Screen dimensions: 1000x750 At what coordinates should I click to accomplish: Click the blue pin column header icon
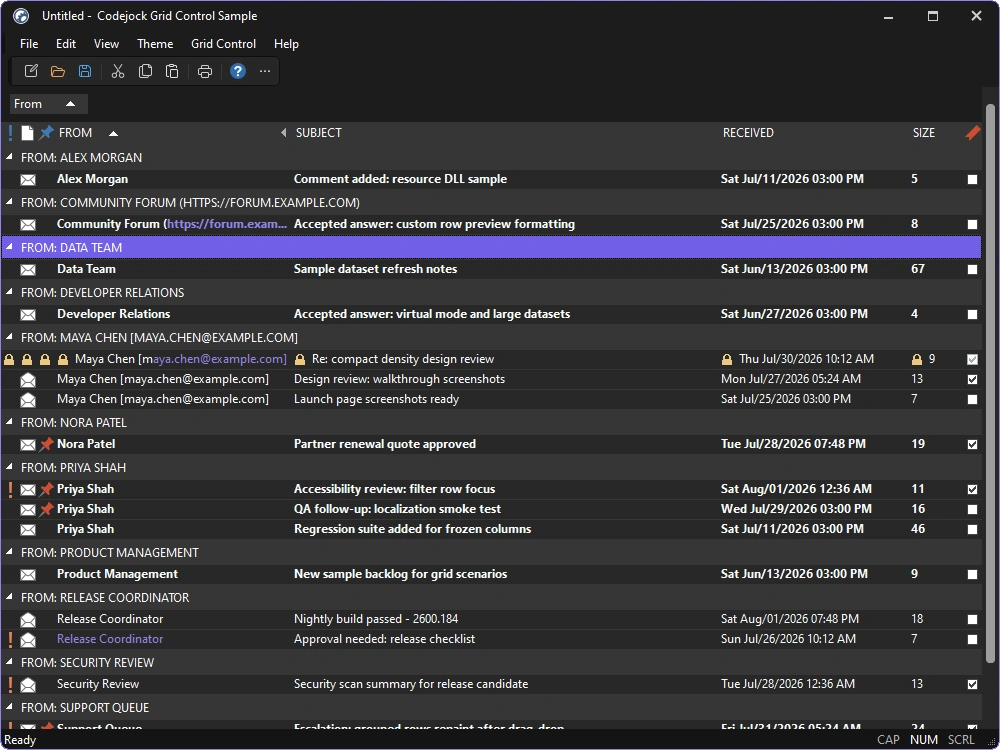click(x=46, y=133)
